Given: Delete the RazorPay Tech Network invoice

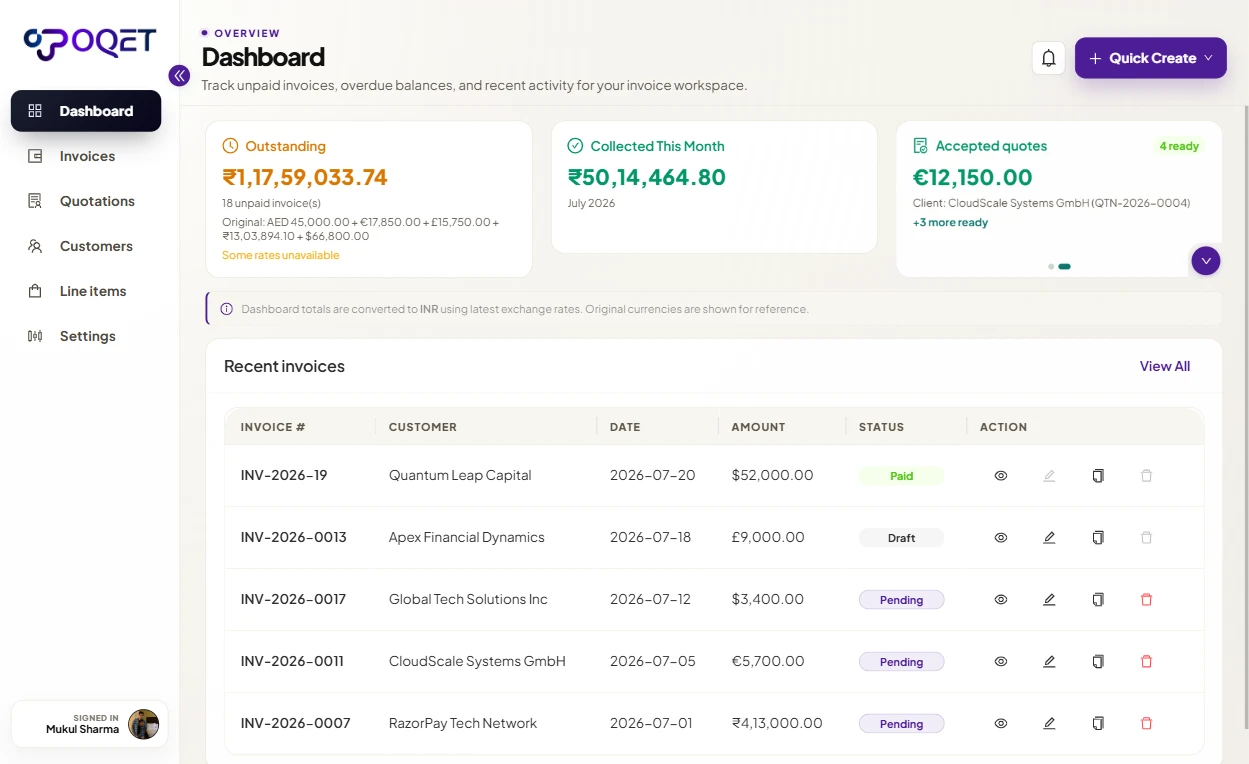Looking at the screenshot, I should click(x=1146, y=724).
